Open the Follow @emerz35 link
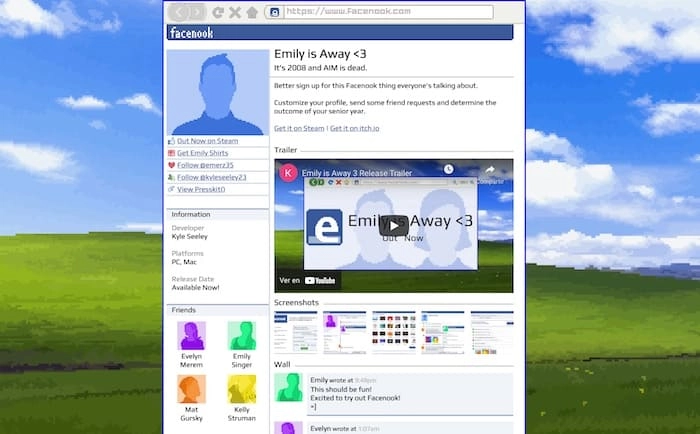700x434 pixels. (x=205, y=165)
